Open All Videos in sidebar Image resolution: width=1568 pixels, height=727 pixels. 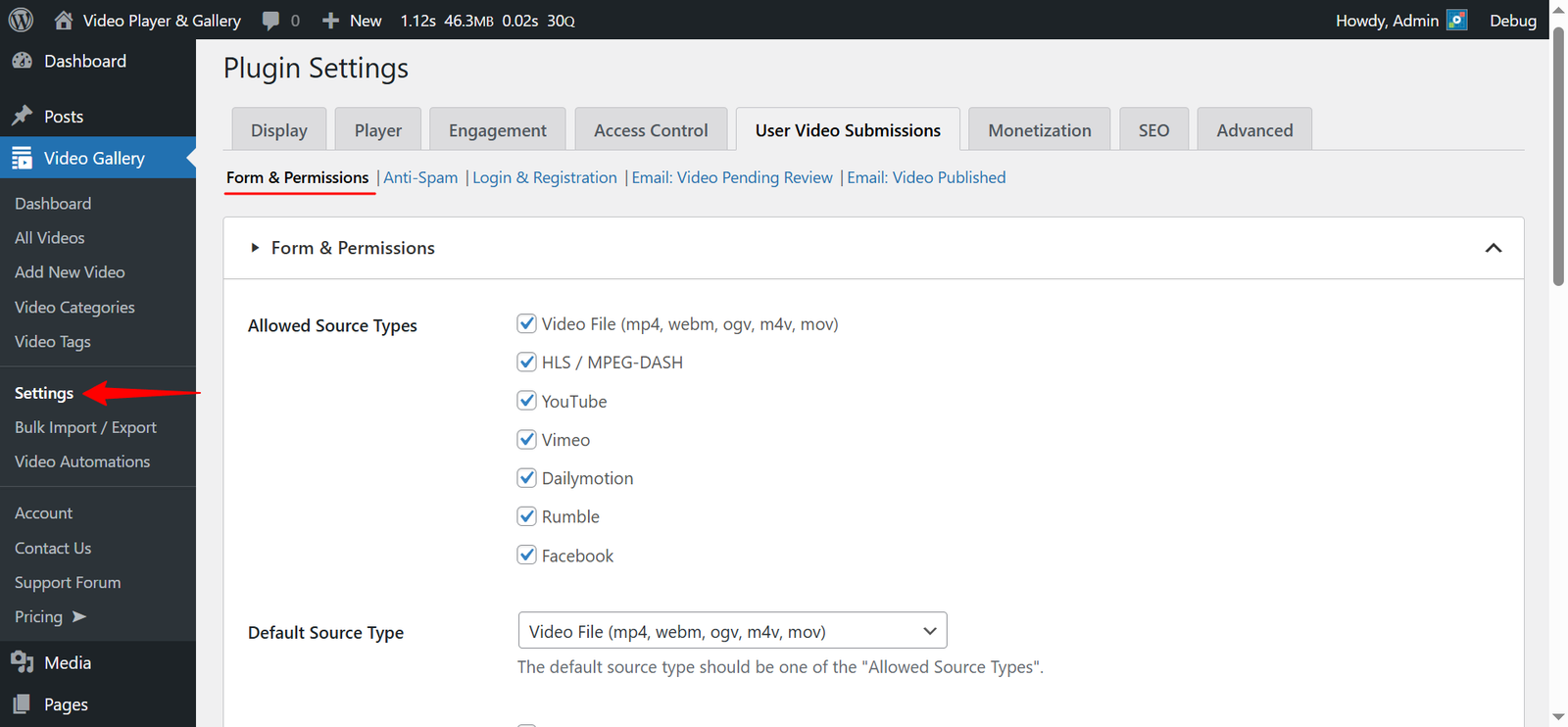click(x=50, y=237)
